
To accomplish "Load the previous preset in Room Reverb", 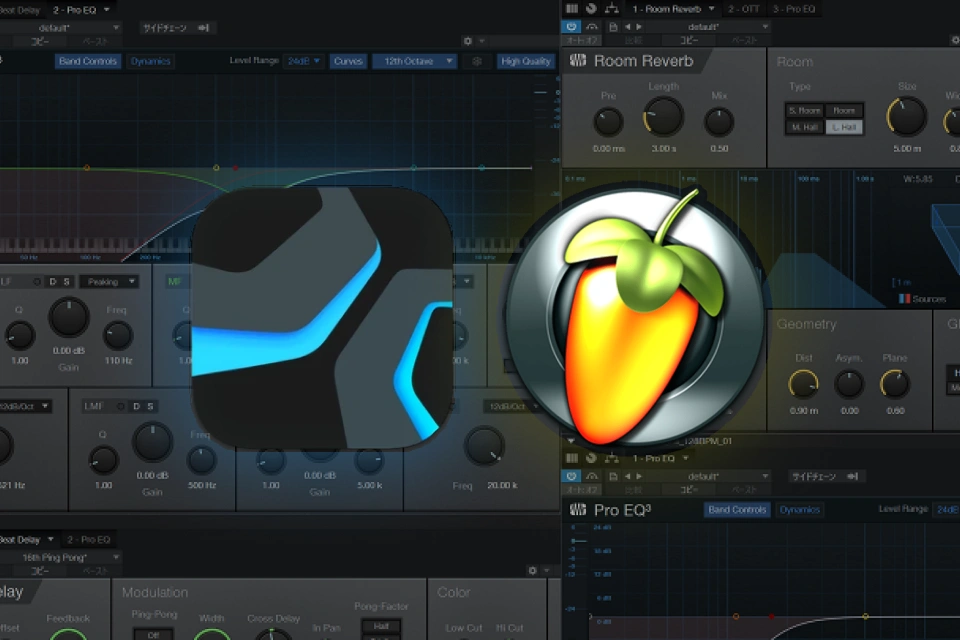I will (628, 27).
